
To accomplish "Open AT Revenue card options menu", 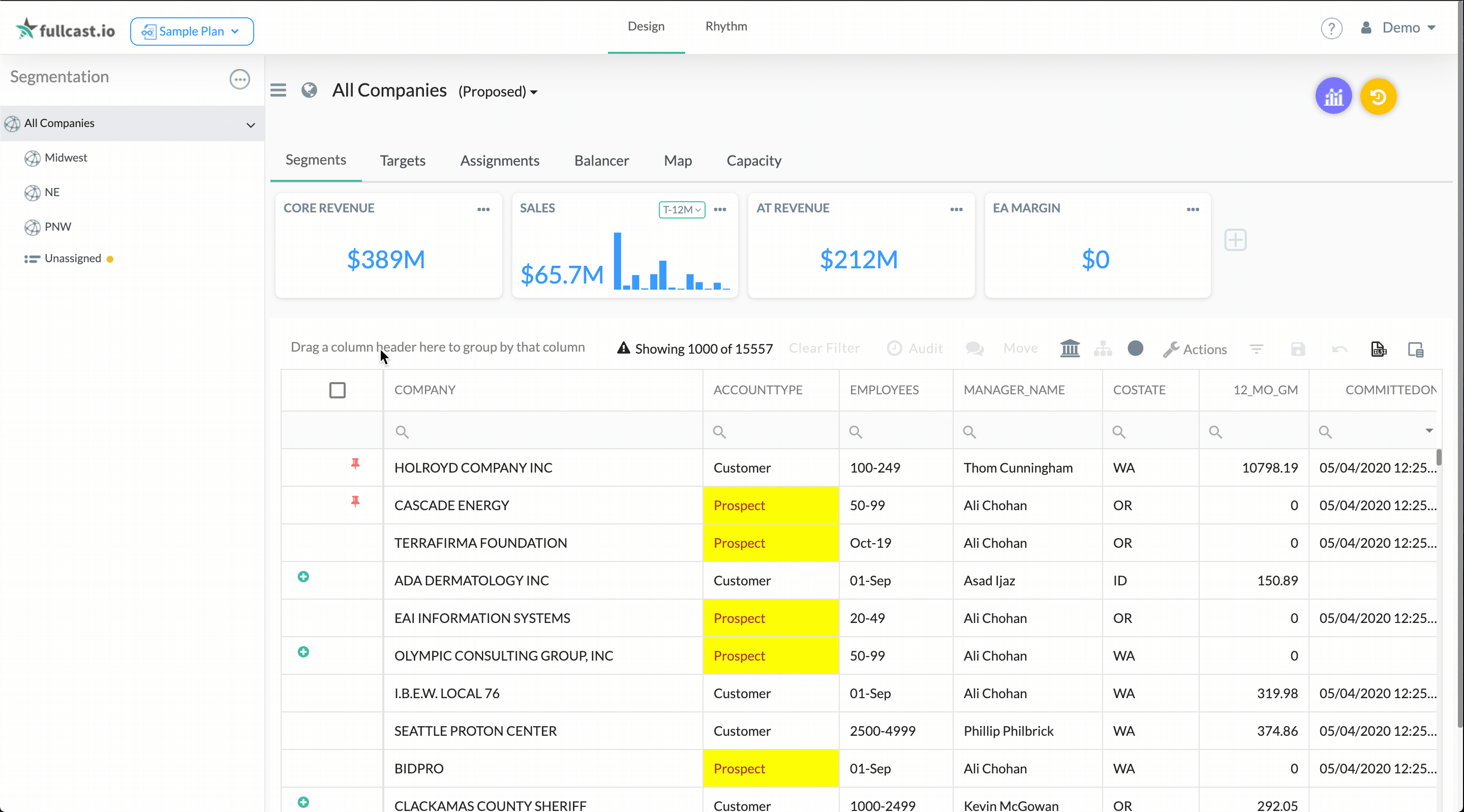I will point(957,209).
